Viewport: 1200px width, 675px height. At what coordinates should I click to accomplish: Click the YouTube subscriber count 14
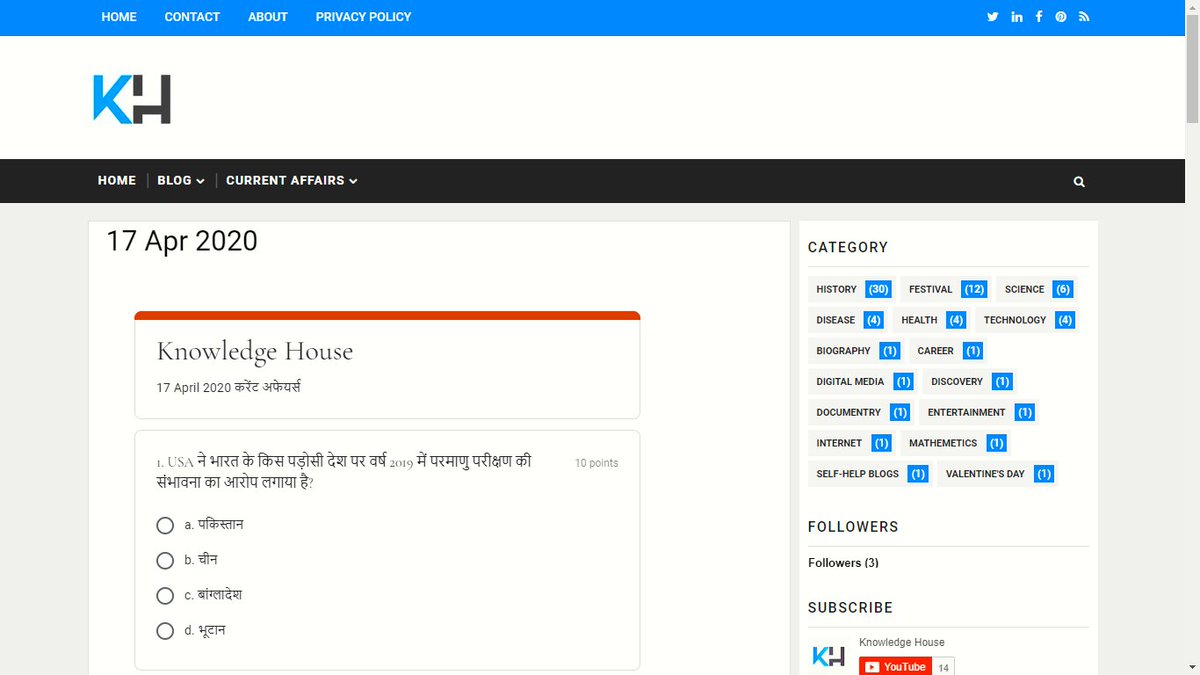(x=944, y=667)
